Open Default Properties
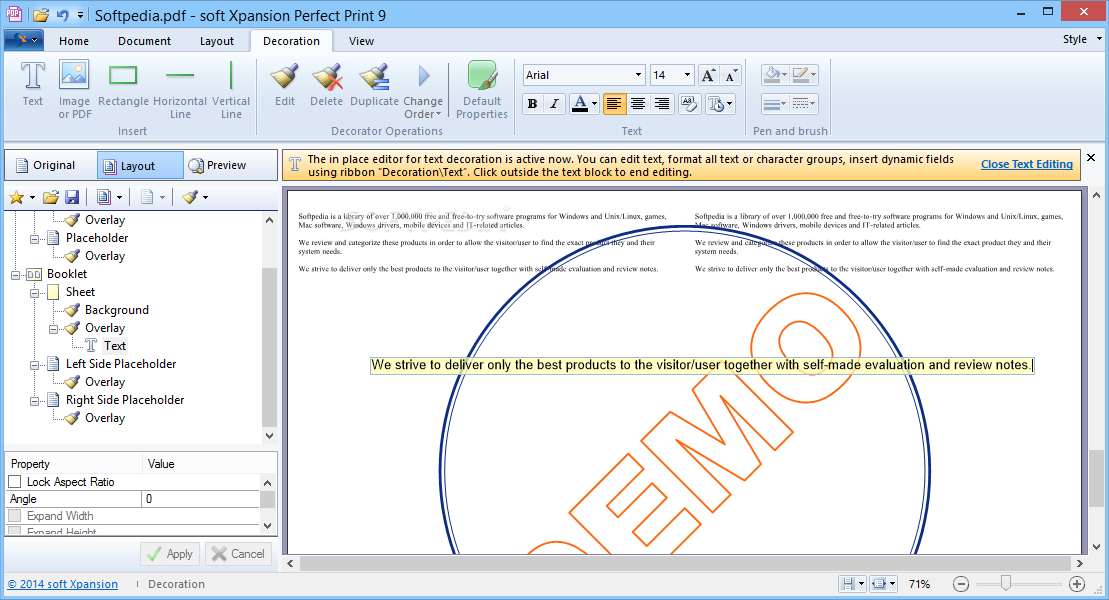Screen dimensions: 1109x600 coord(482,90)
